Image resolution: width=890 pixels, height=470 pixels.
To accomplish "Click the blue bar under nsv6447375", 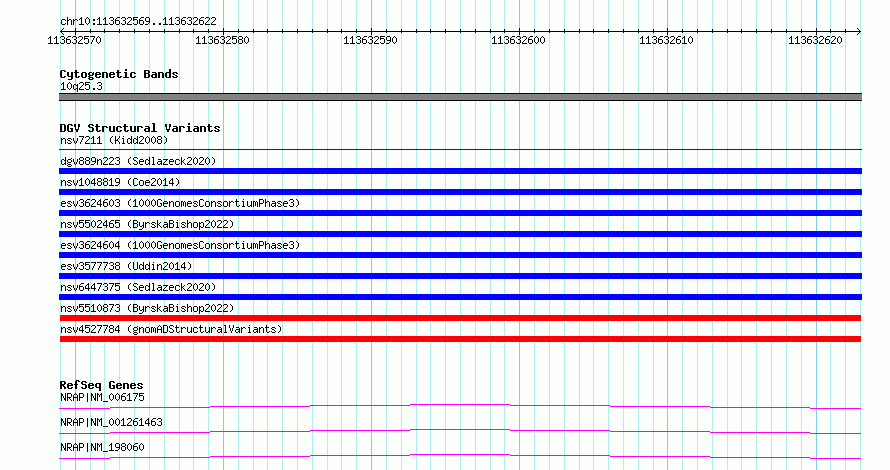I will [460, 297].
